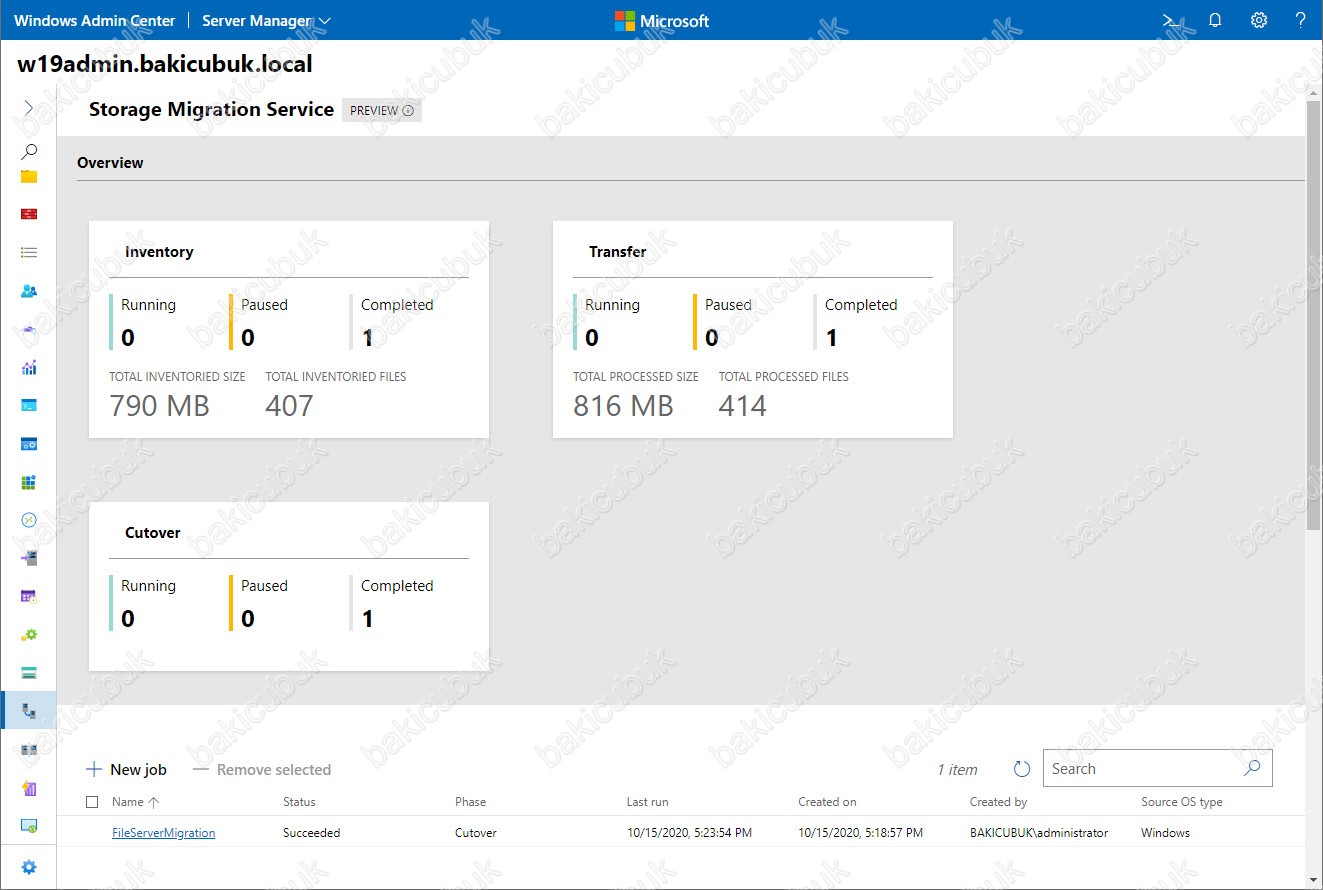Open the Files tool (yellow folder icon)
This screenshot has height=890, width=1323.
[29, 176]
